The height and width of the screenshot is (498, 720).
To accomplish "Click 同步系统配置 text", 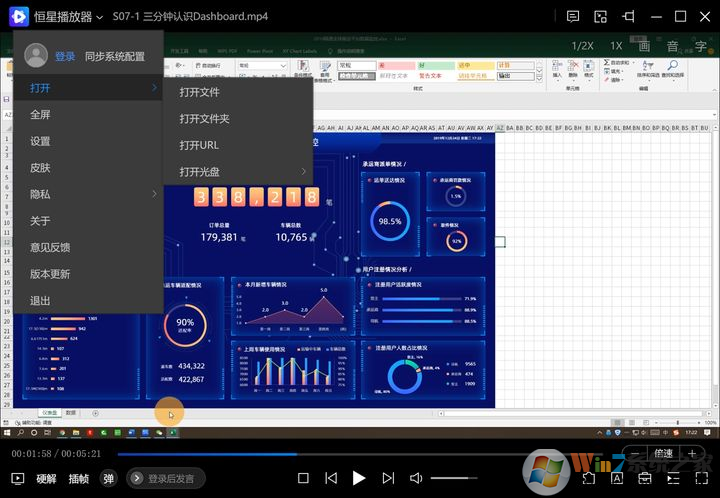I will 115,56.
